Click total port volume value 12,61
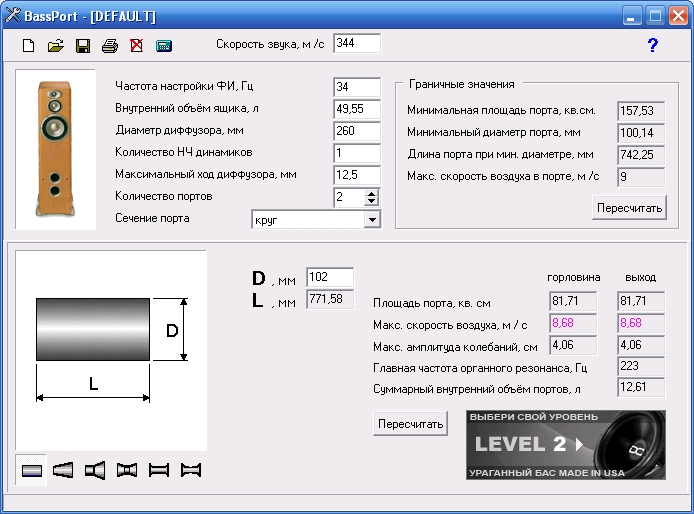694x514 pixels. pyautogui.click(x=641, y=387)
